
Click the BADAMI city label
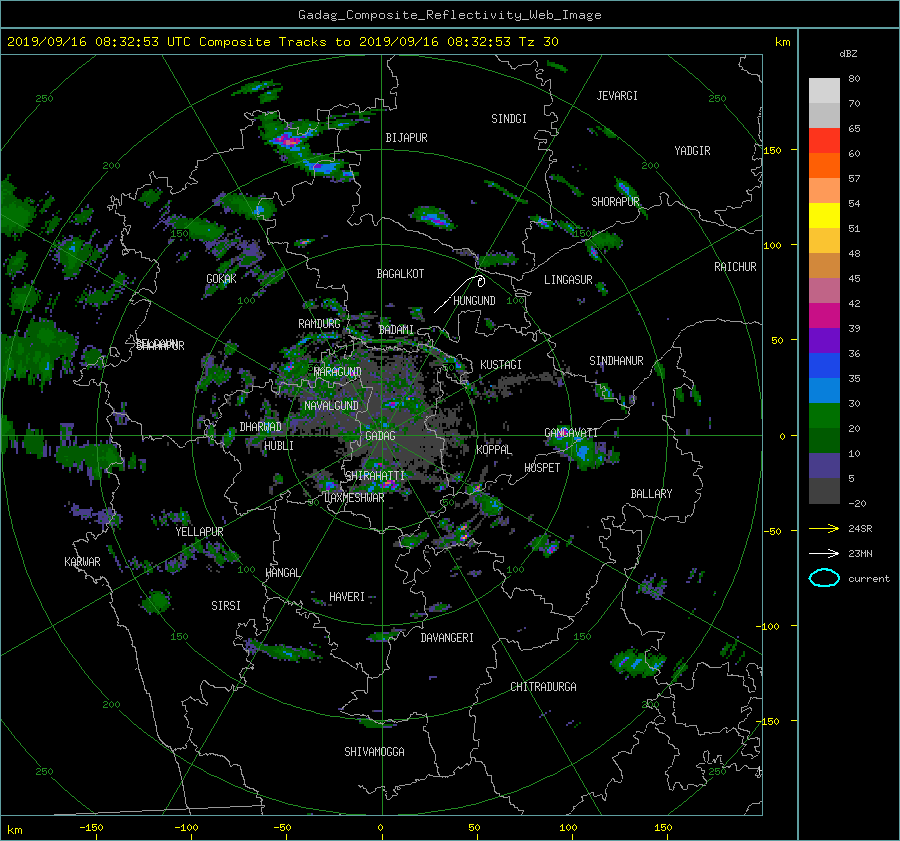pyautogui.click(x=396, y=330)
